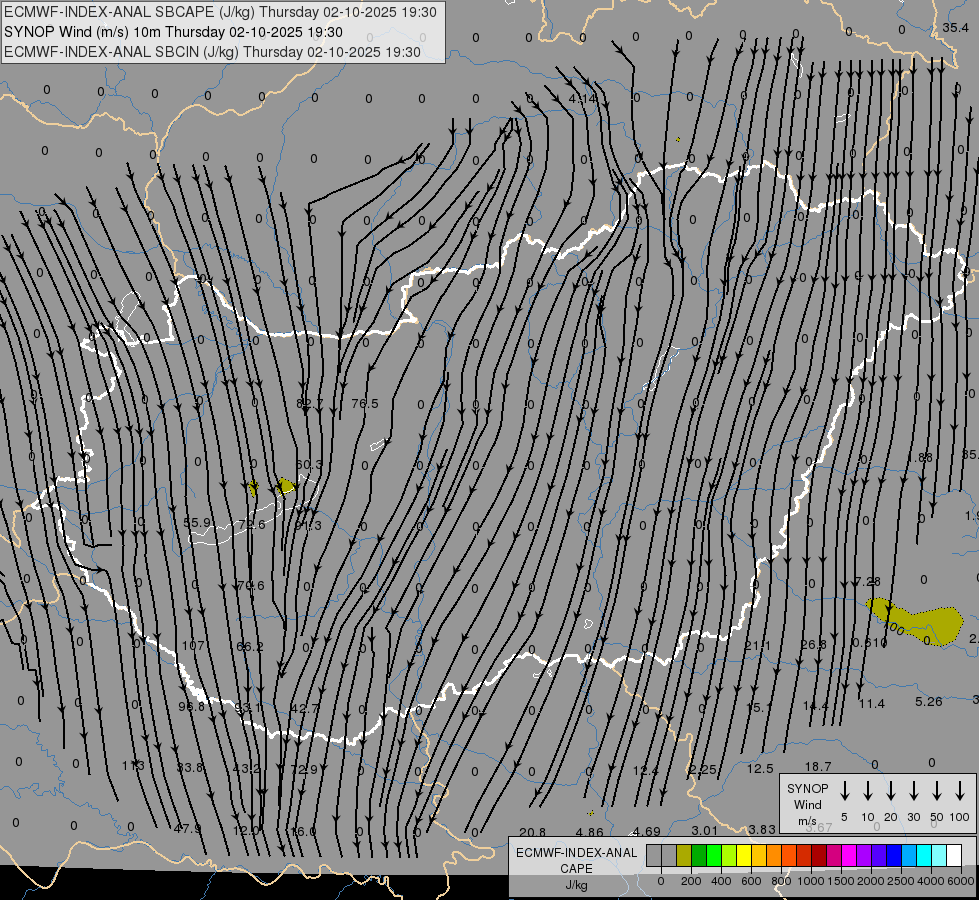Click the grid value 66.2

coord(250,646)
